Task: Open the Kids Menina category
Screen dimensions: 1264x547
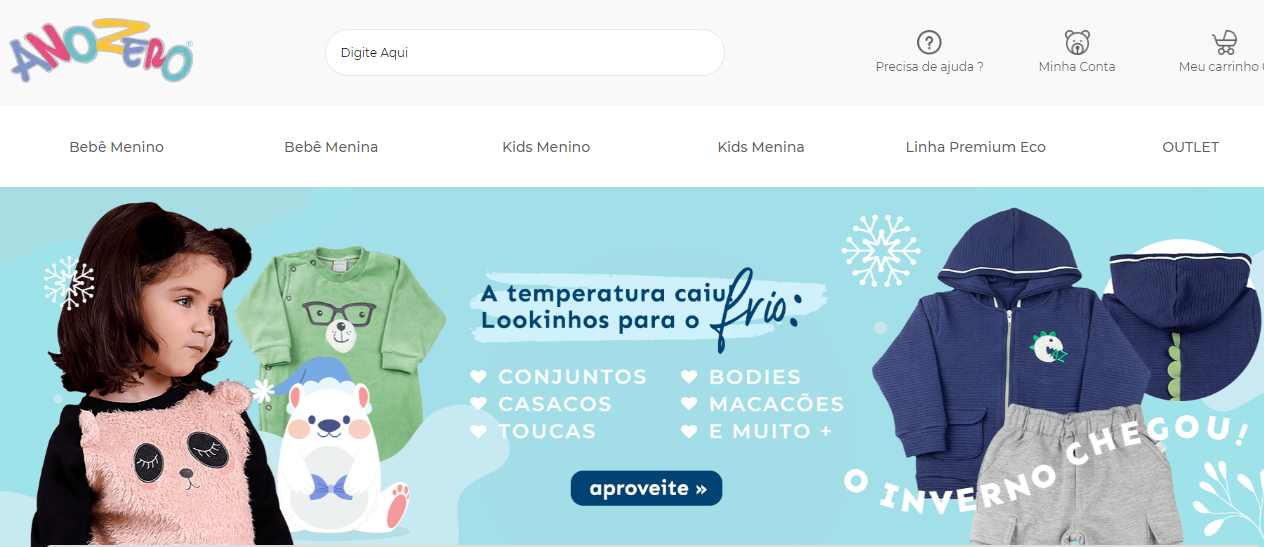Action: point(761,147)
